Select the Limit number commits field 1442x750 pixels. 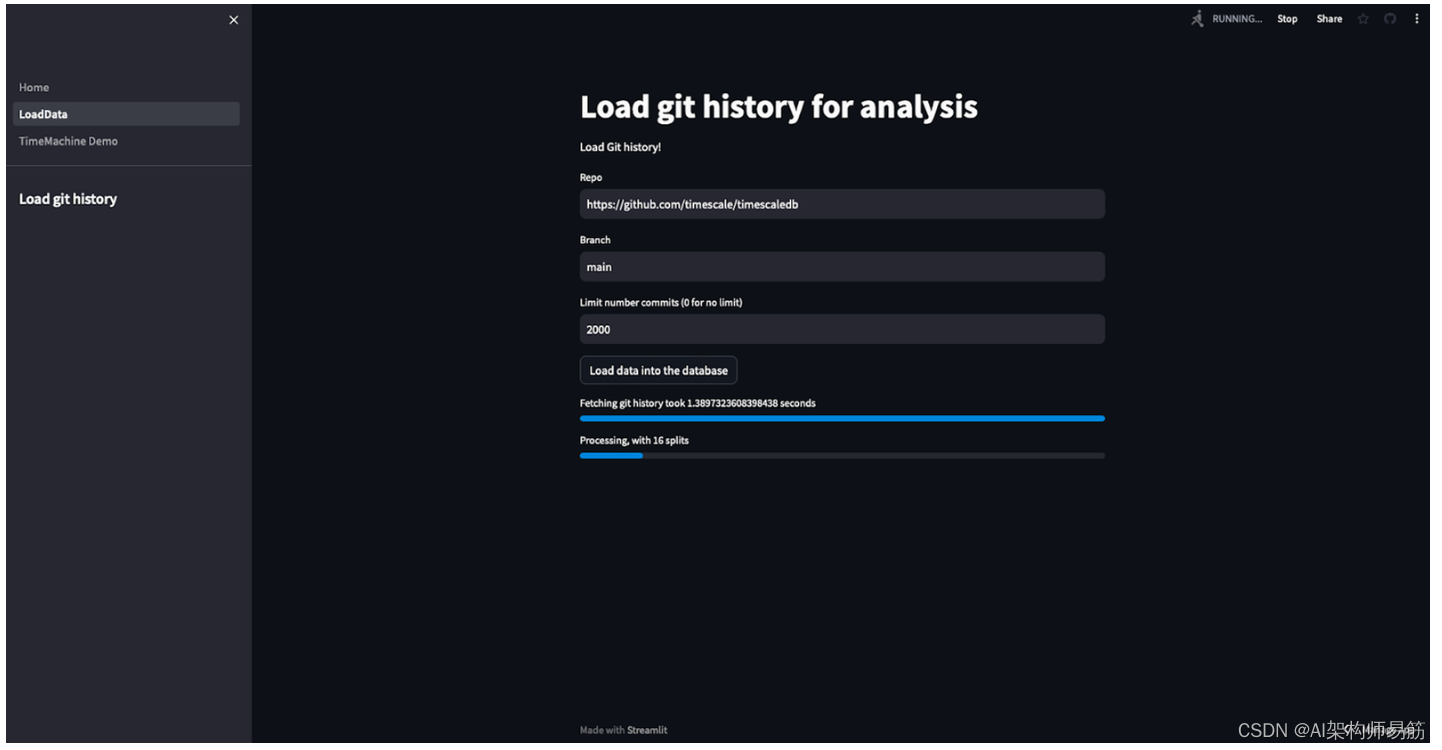pos(842,329)
